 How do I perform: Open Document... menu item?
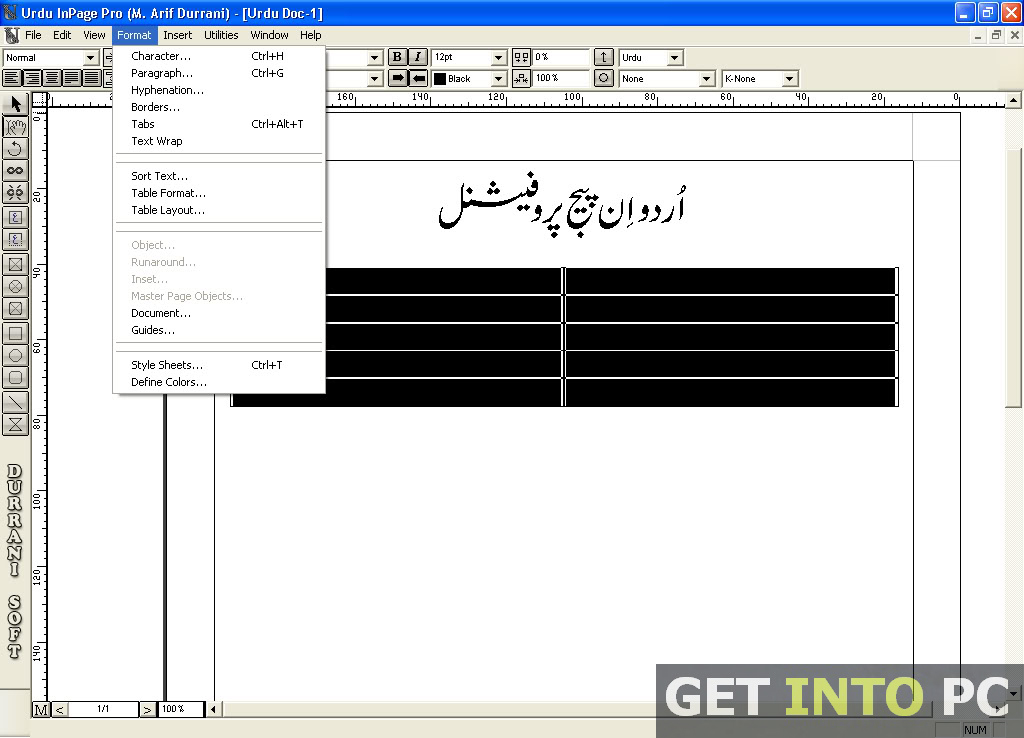[x=219, y=313]
